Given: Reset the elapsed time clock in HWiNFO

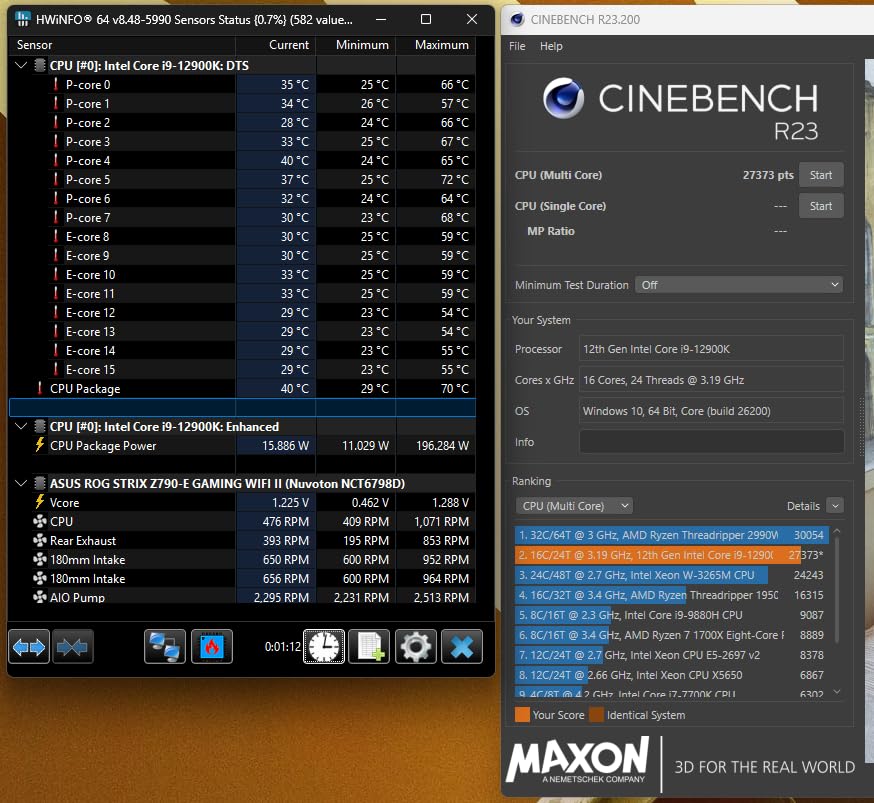Looking at the screenshot, I should [x=324, y=646].
